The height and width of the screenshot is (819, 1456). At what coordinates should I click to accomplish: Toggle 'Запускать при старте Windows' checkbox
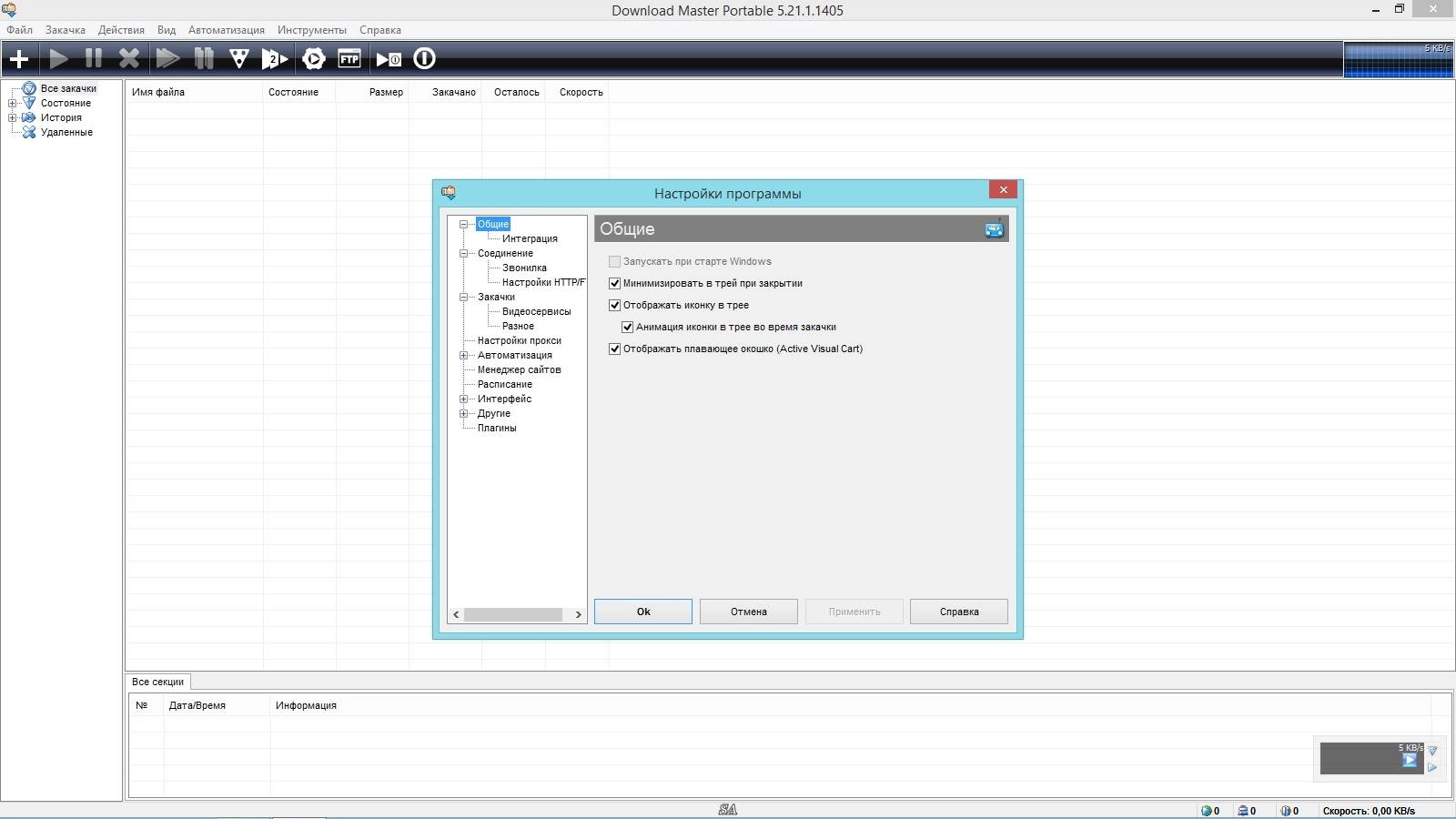point(614,261)
